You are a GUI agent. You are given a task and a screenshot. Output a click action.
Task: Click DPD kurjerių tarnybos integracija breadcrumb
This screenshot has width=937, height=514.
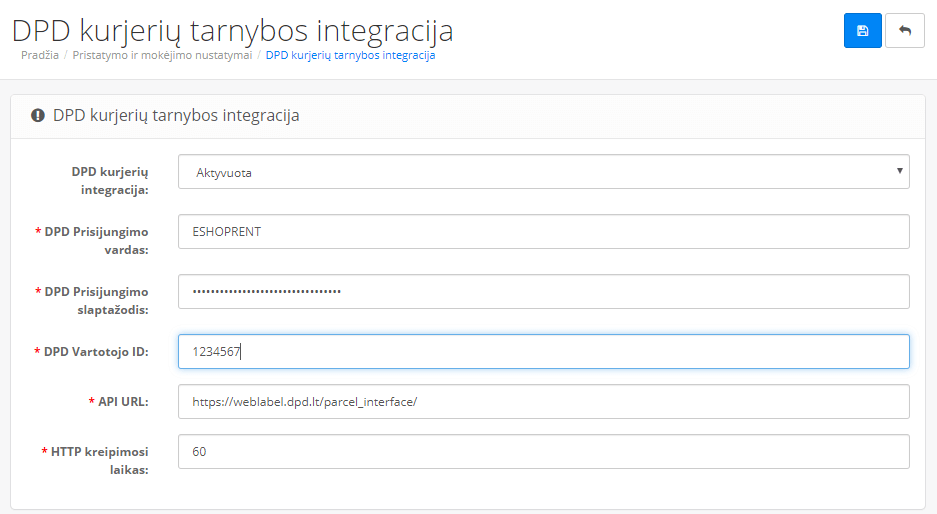(350, 55)
